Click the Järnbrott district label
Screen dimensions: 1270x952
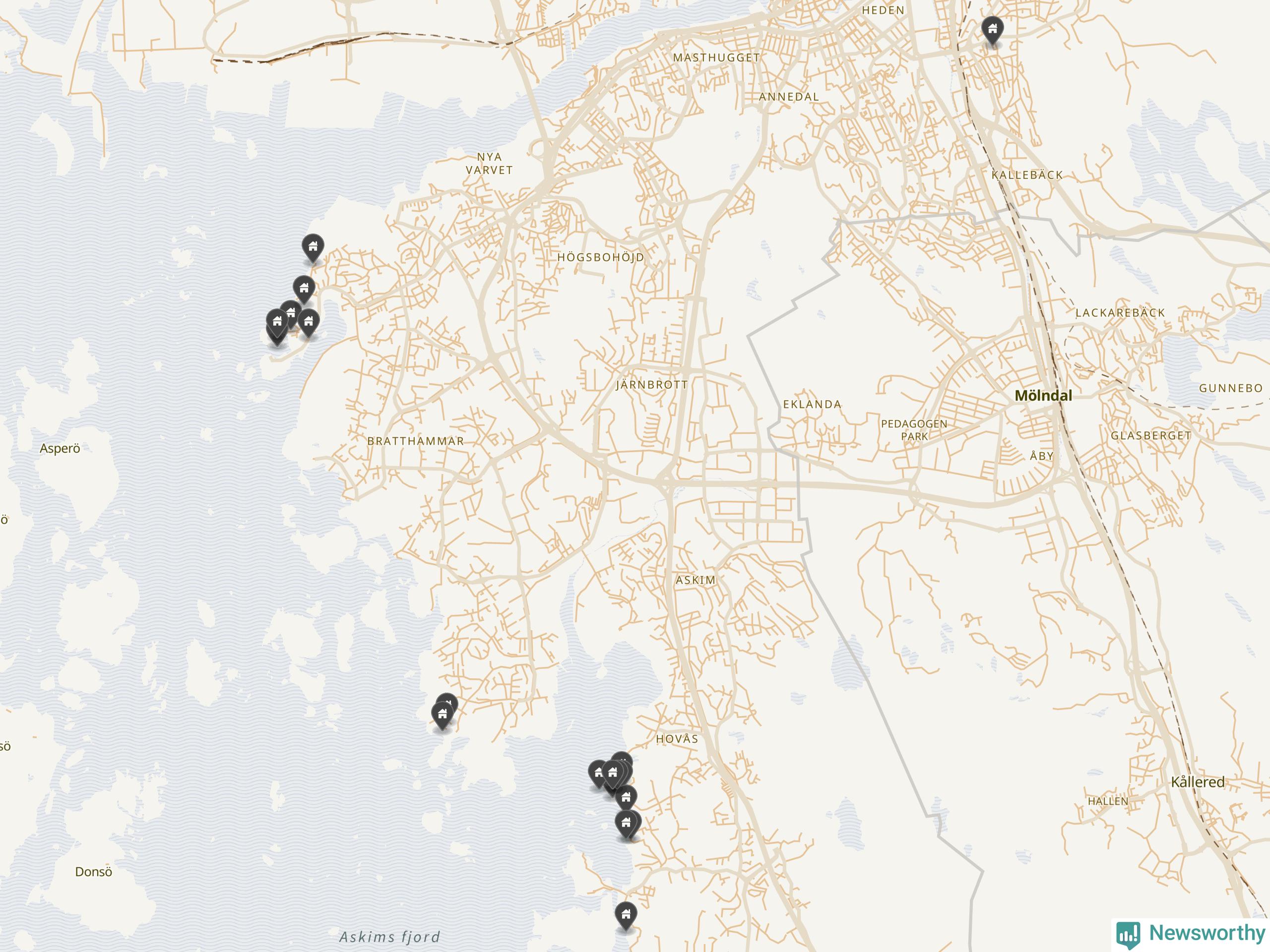tap(652, 385)
